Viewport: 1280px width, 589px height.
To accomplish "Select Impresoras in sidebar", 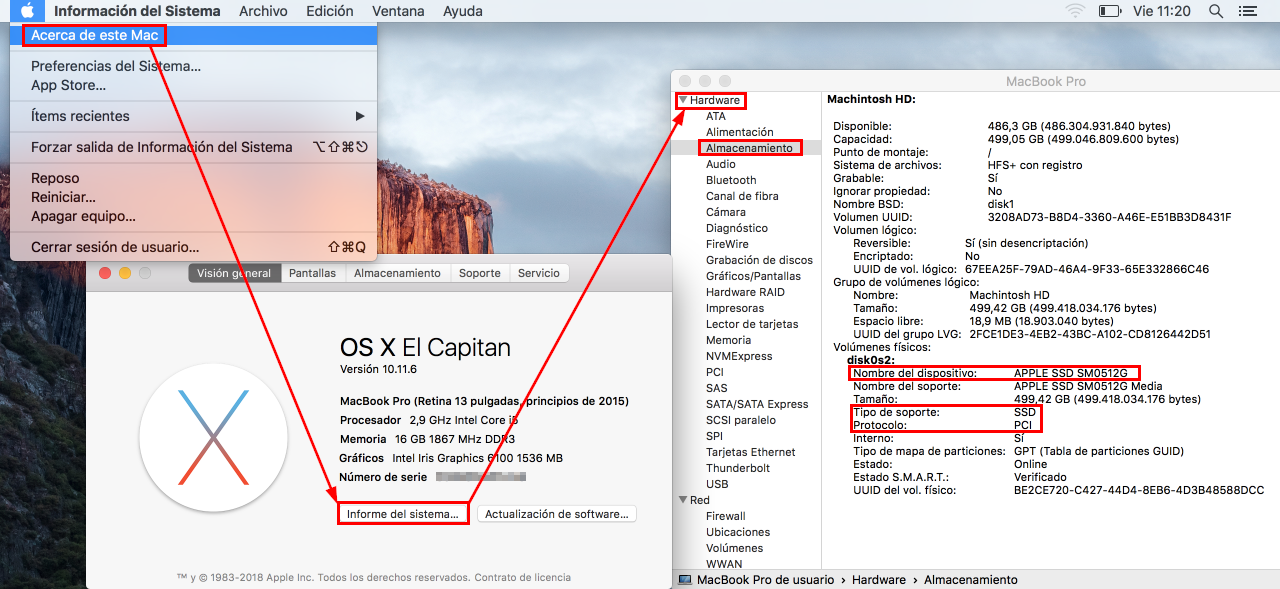I will pos(735,308).
